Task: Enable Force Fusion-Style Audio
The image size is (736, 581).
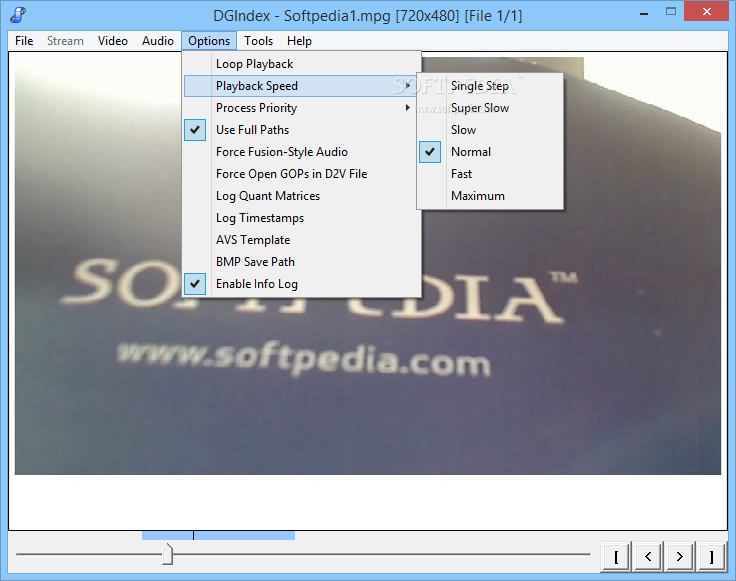Action: [302, 152]
